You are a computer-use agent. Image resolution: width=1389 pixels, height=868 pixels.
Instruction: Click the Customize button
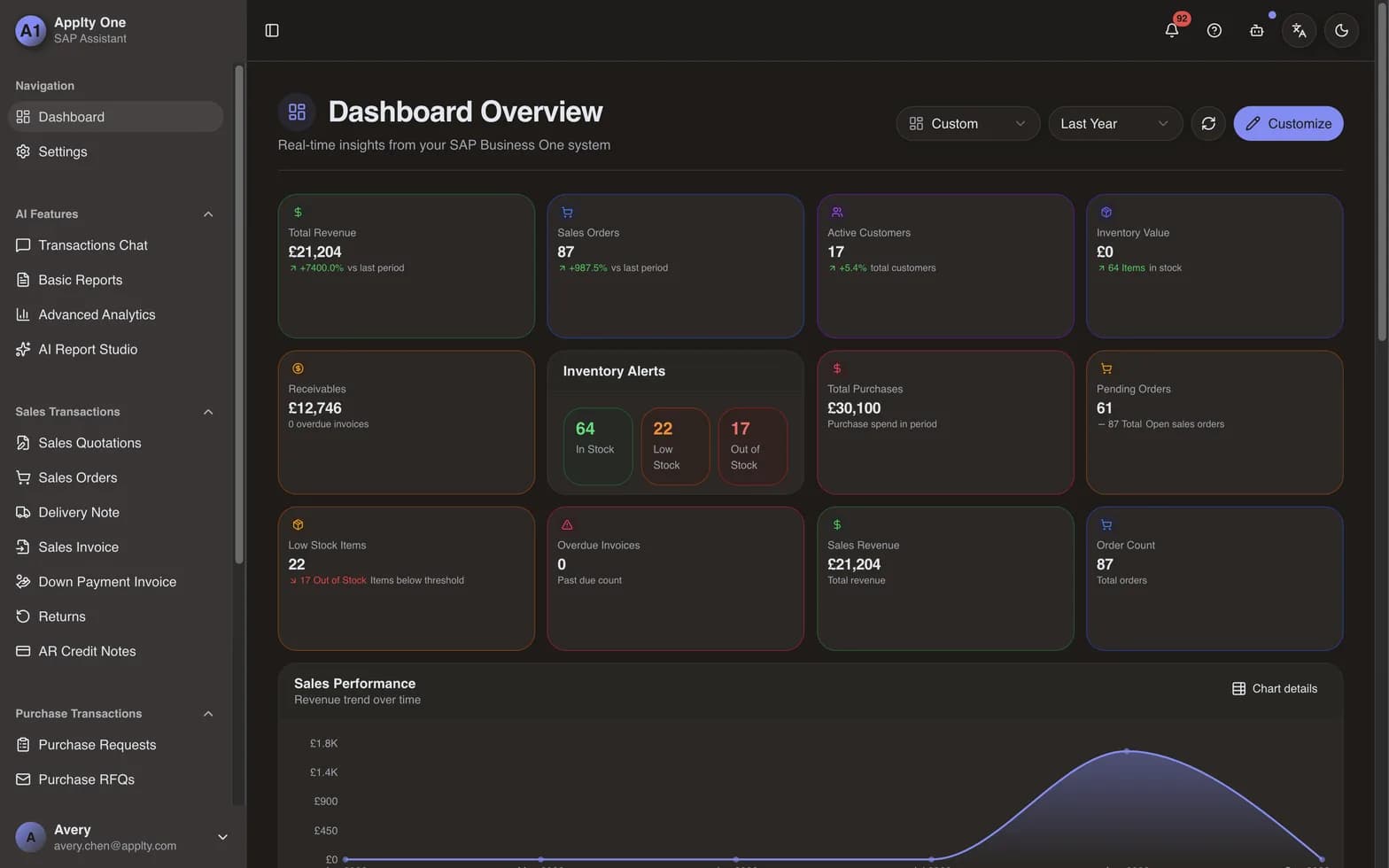[x=1288, y=123]
